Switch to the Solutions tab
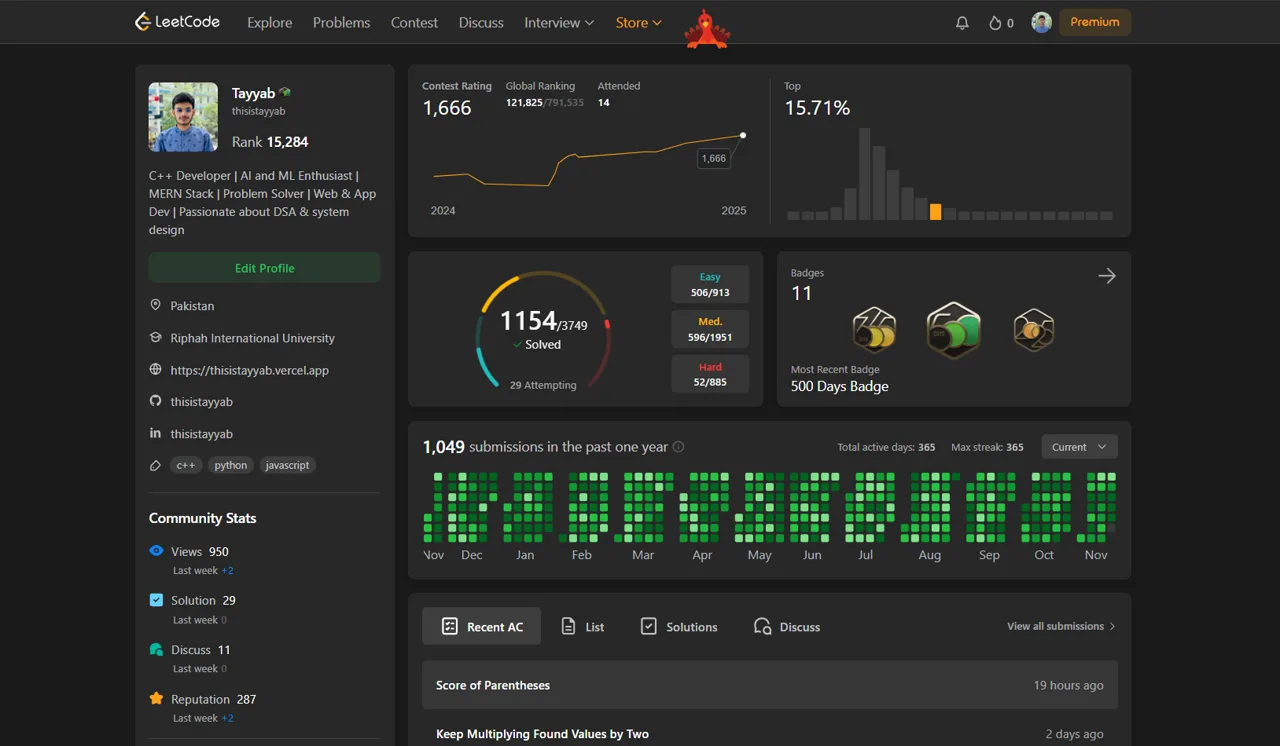This screenshot has width=1280, height=746. 678,626
